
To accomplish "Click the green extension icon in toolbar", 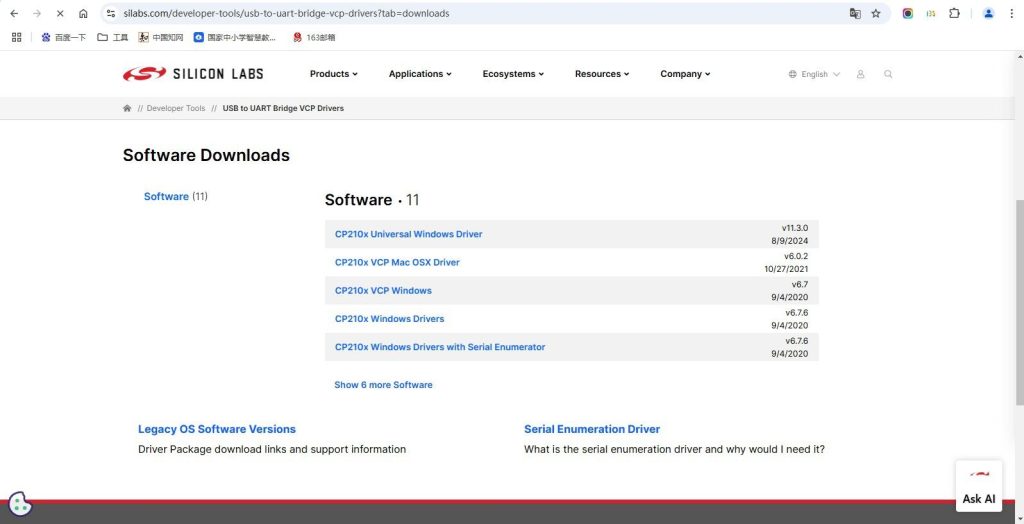I will coord(931,13).
